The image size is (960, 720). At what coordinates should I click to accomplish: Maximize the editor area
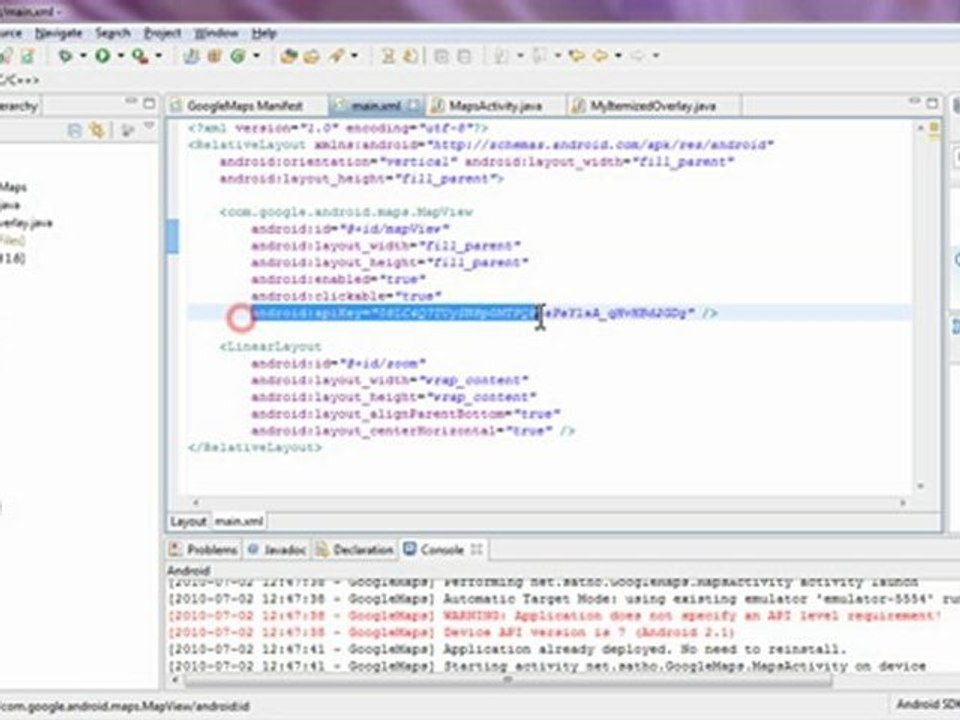coord(932,103)
